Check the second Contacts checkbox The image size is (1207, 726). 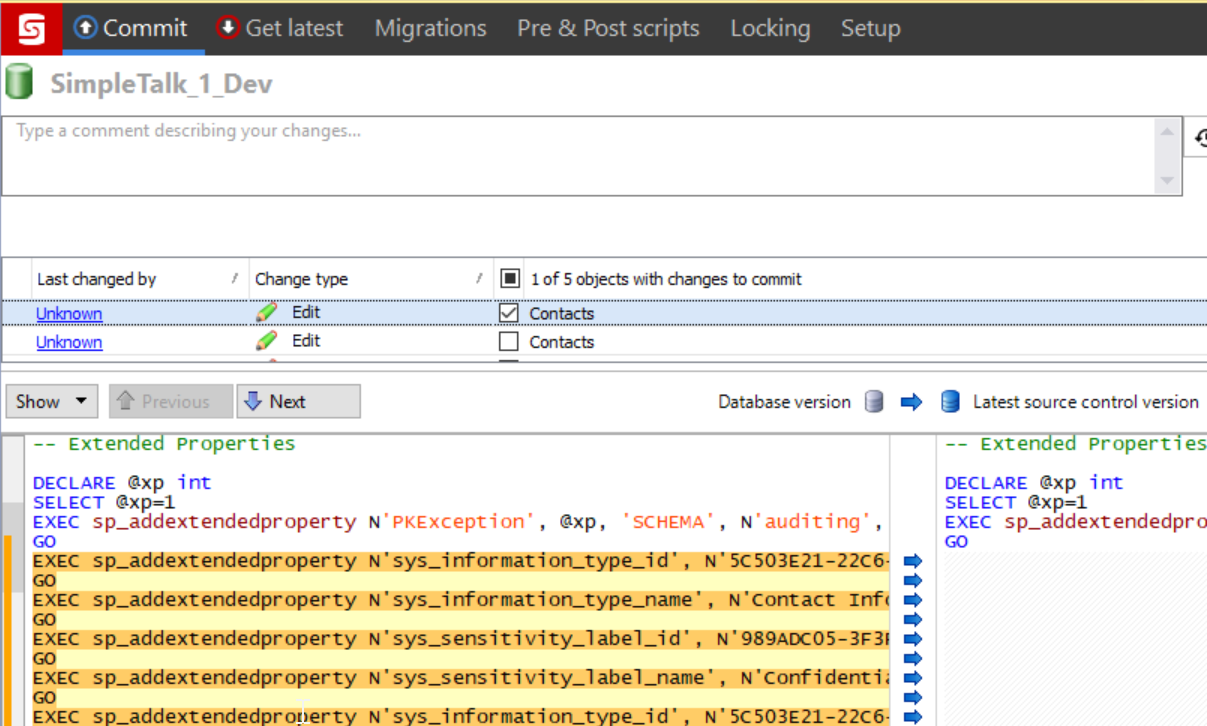[x=509, y=342]
